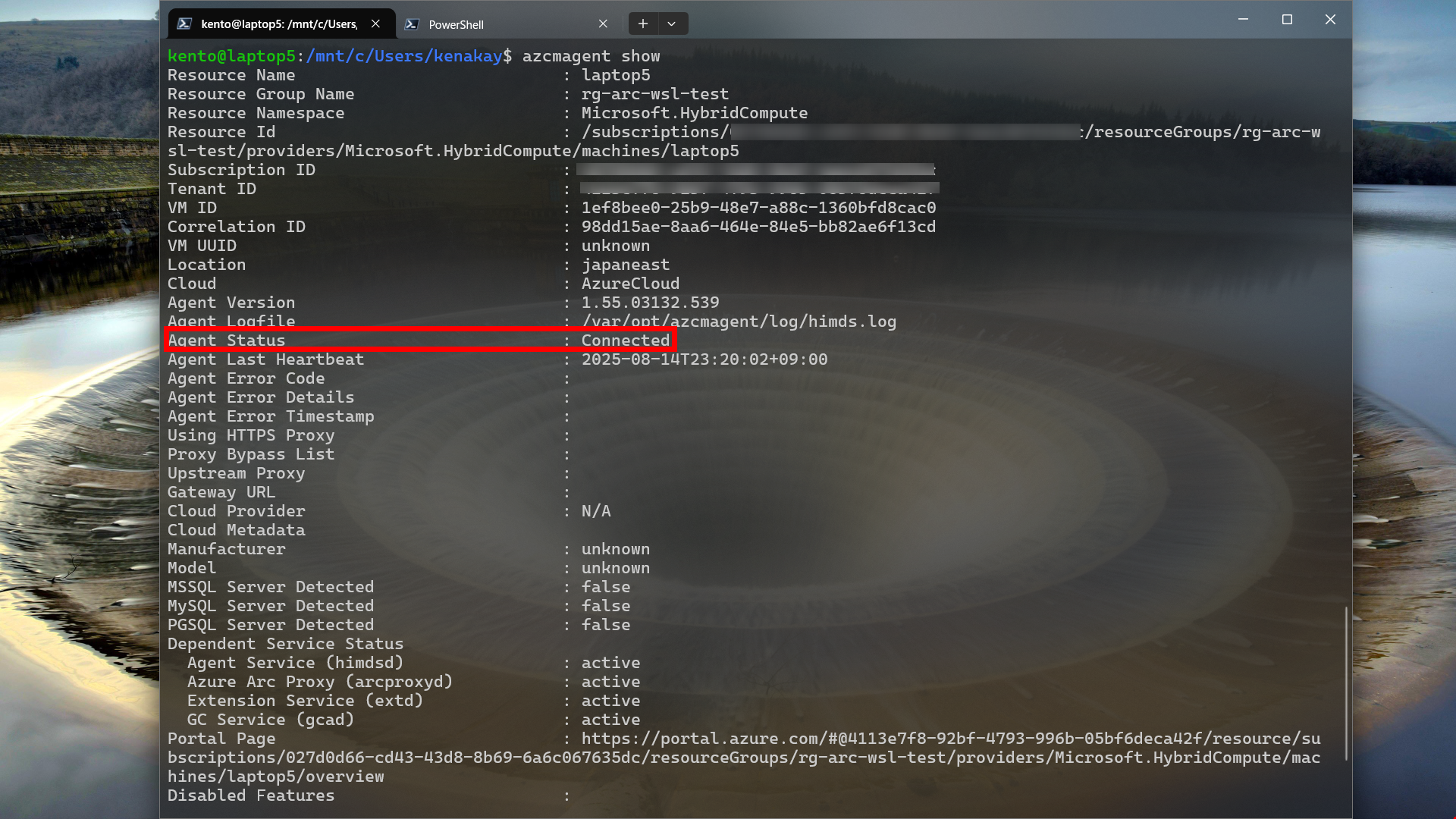Viewport: 1456px width, 819px height.
Task: Select the kento@laptop5 terminal tab
Action: point(279,24)
